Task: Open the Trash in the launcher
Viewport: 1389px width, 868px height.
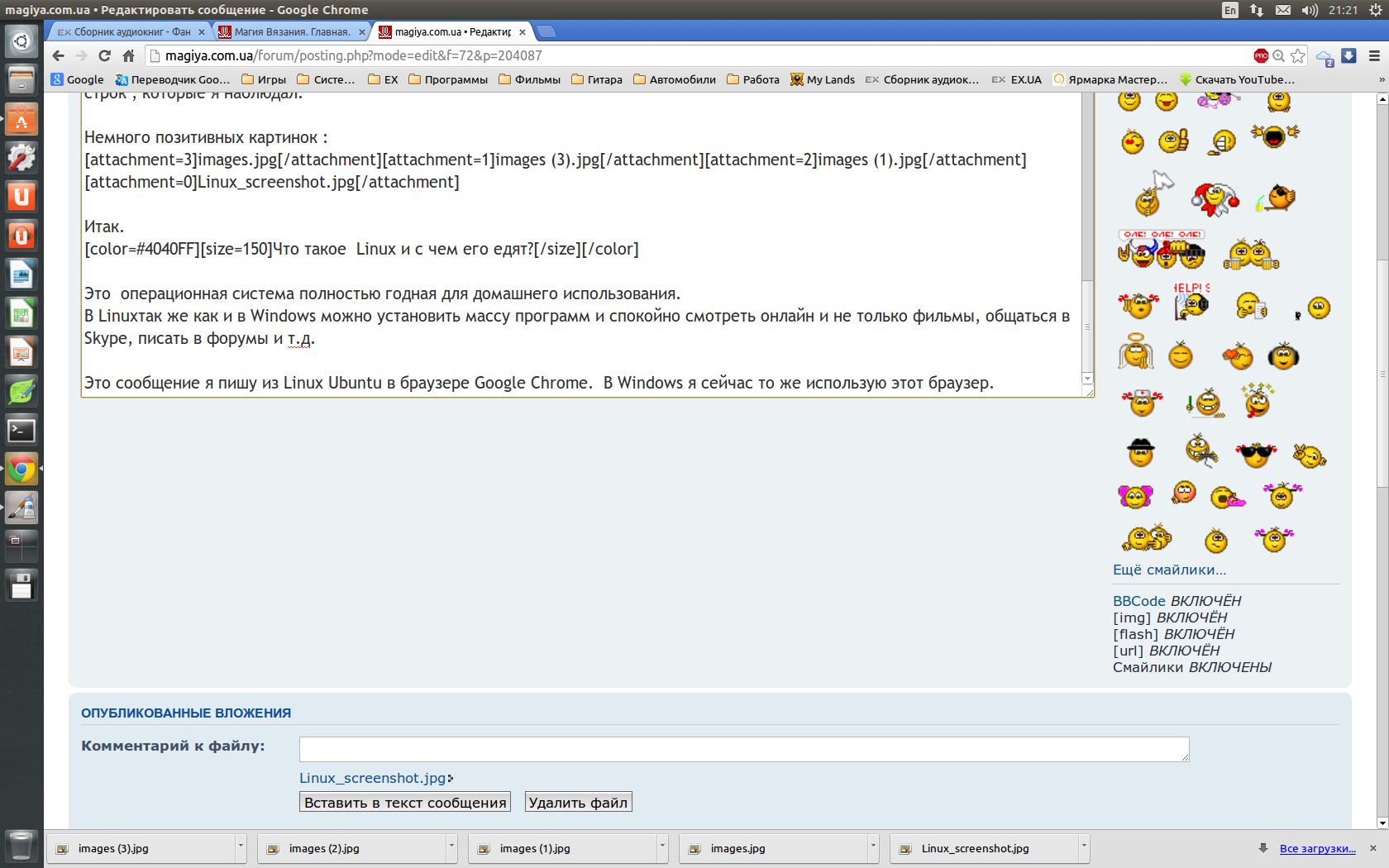Action: (x=21, y=846)
